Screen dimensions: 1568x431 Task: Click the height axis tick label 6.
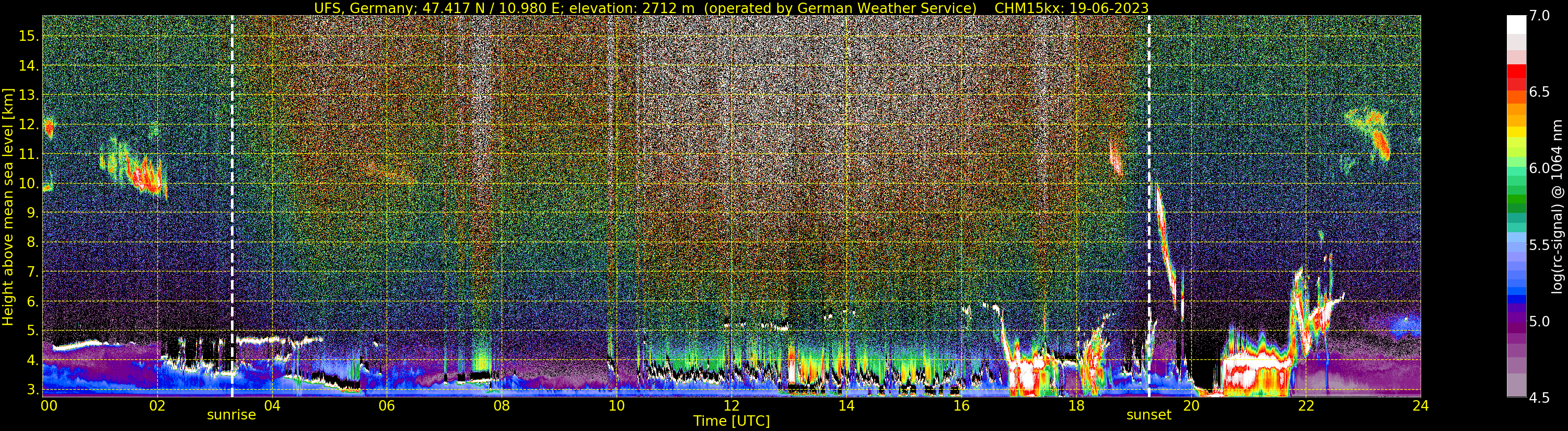point(33,302)
